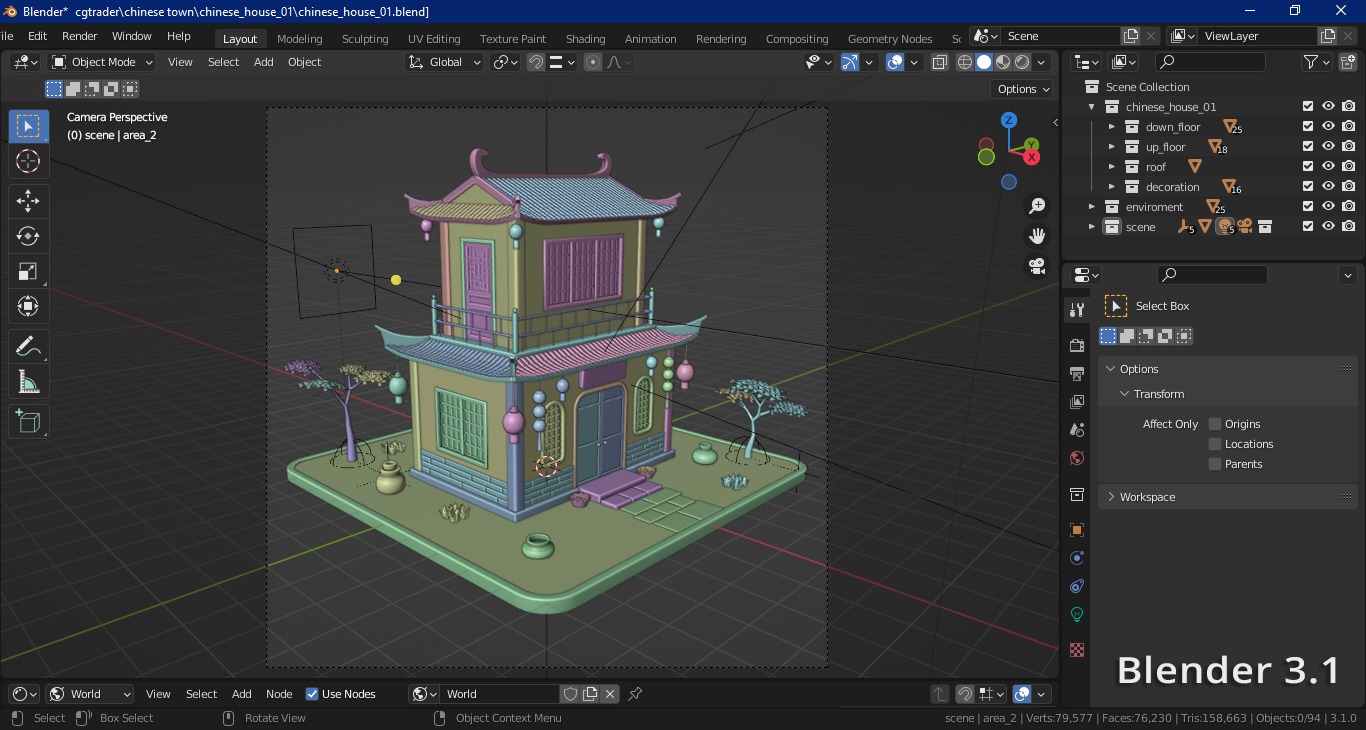This screenshot has height=730, width=1366.
Task: Open the Object Data properties tab
Action: [x=1077, y=614]
